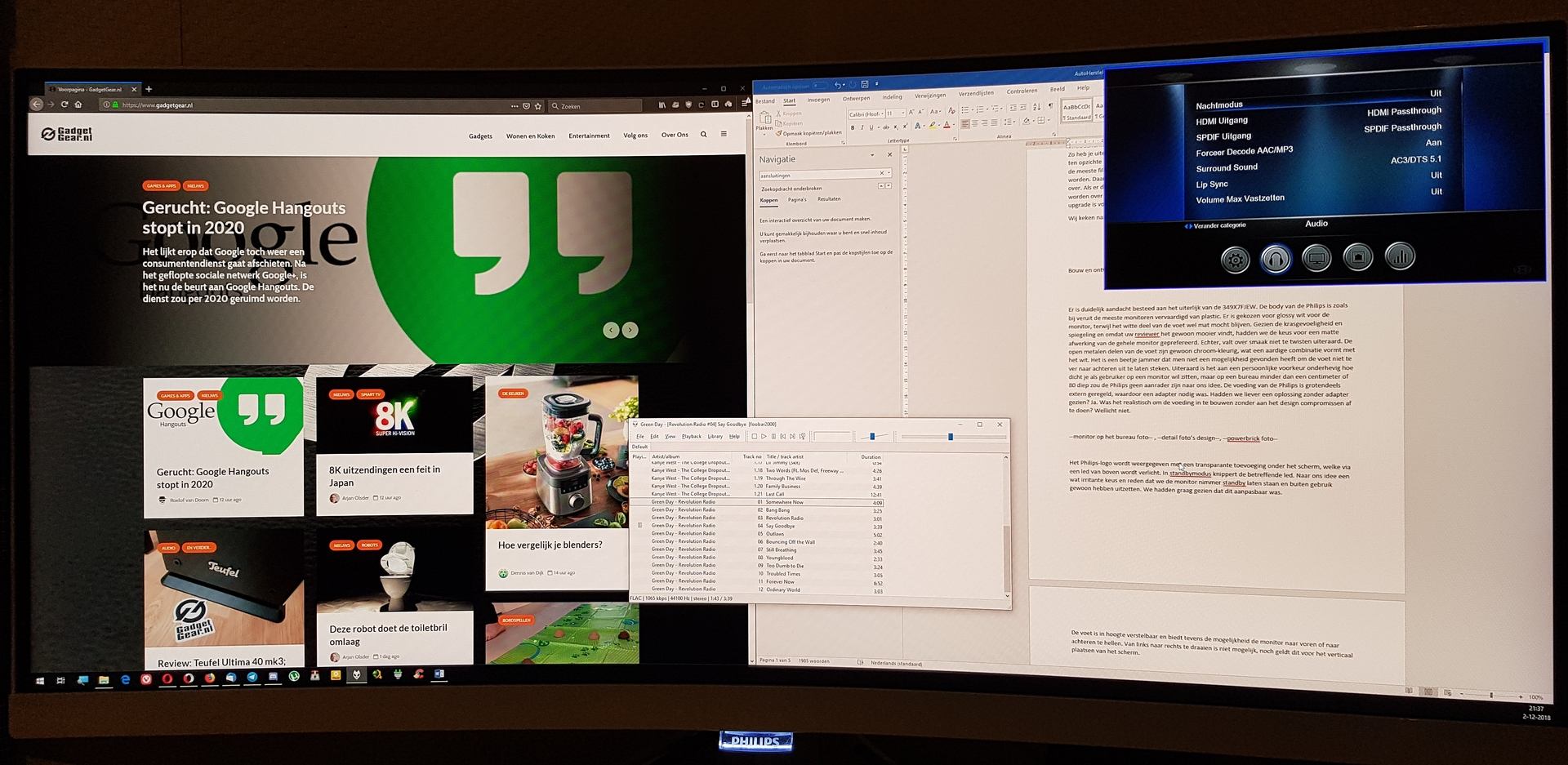This screenshot has height=765, width=1568.
Task: Expand the Klembord dialog launcher
Action: (x=843, y=142)
